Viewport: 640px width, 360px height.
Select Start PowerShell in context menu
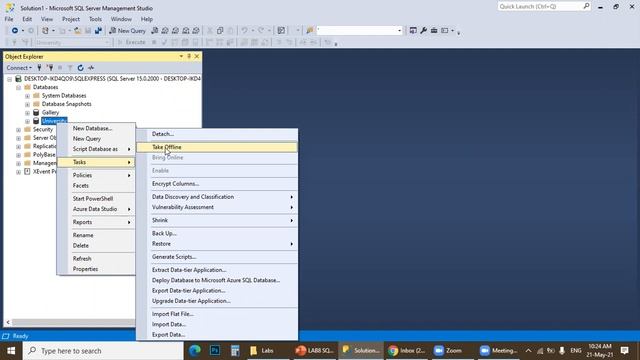tap(96, 198)
